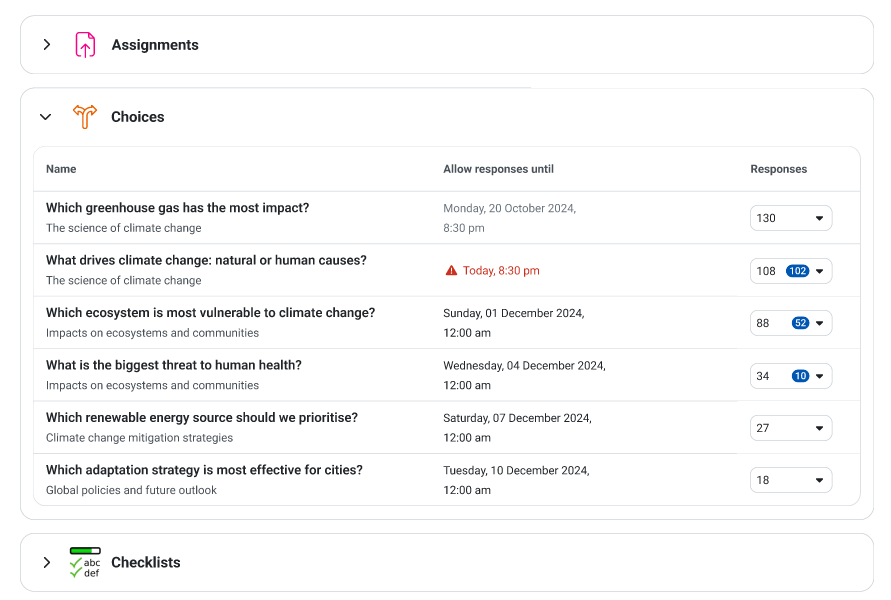This screenshot has height=600, width=891.
Task: Click the pink Assignments upload icon
Action: (85, 45)
